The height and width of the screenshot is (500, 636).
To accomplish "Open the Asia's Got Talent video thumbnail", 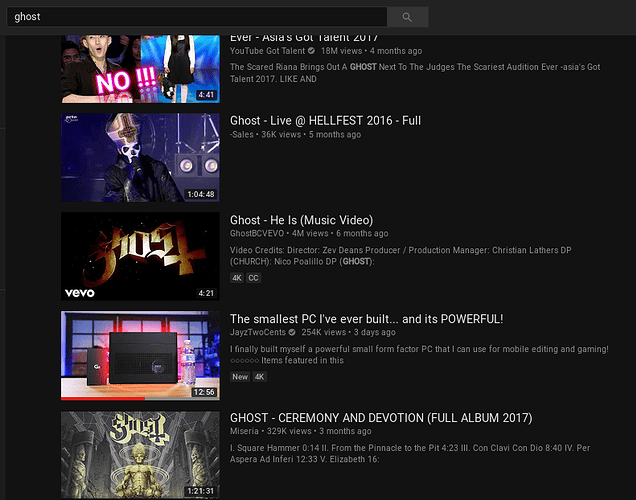I will 140,69.
